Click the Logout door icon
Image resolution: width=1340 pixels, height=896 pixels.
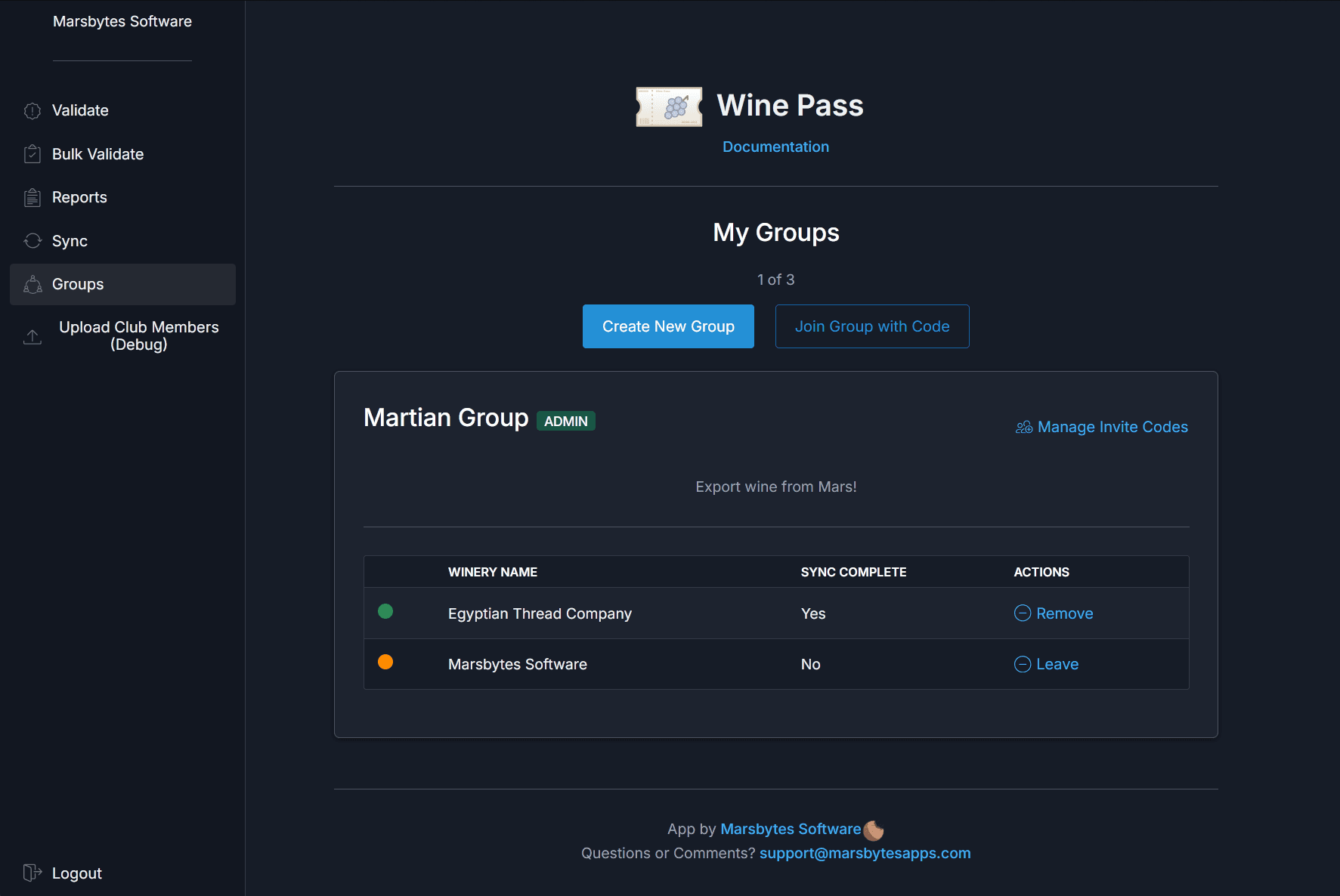[x=32, y=873]
